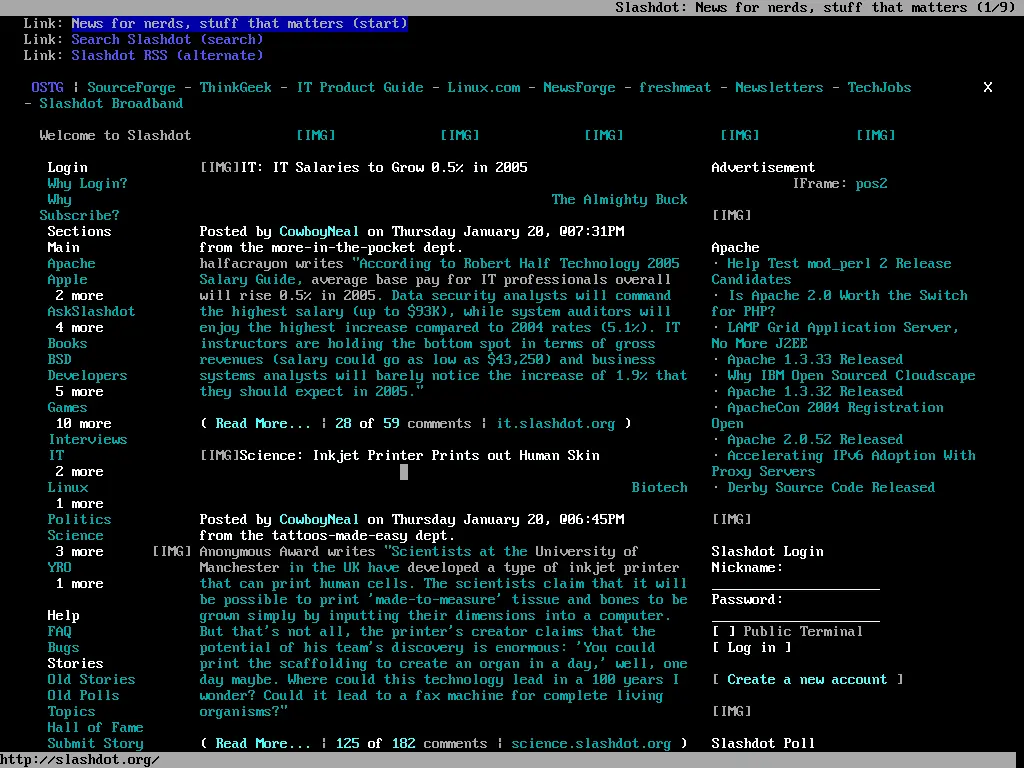Click Read More for IT Salaries story
Image resolution: width=1024 pixels, height=768 pixels.
point(263,423)
